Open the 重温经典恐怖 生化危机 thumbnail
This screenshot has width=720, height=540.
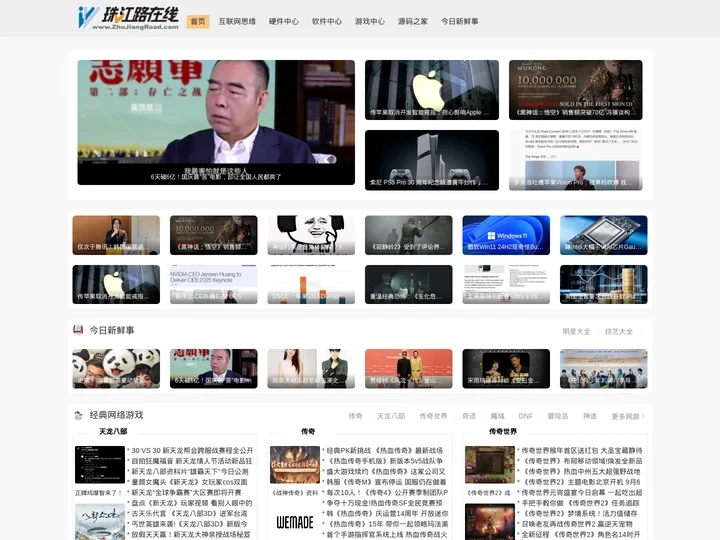[x=409, y=284]
